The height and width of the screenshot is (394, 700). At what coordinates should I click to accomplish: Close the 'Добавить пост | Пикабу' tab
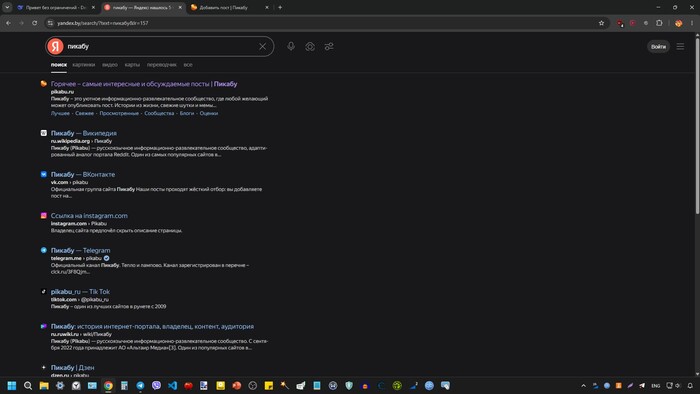point(267,7)
